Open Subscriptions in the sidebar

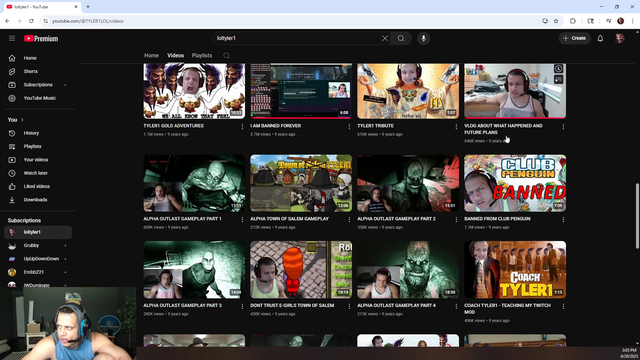click(x=38, y=85)
